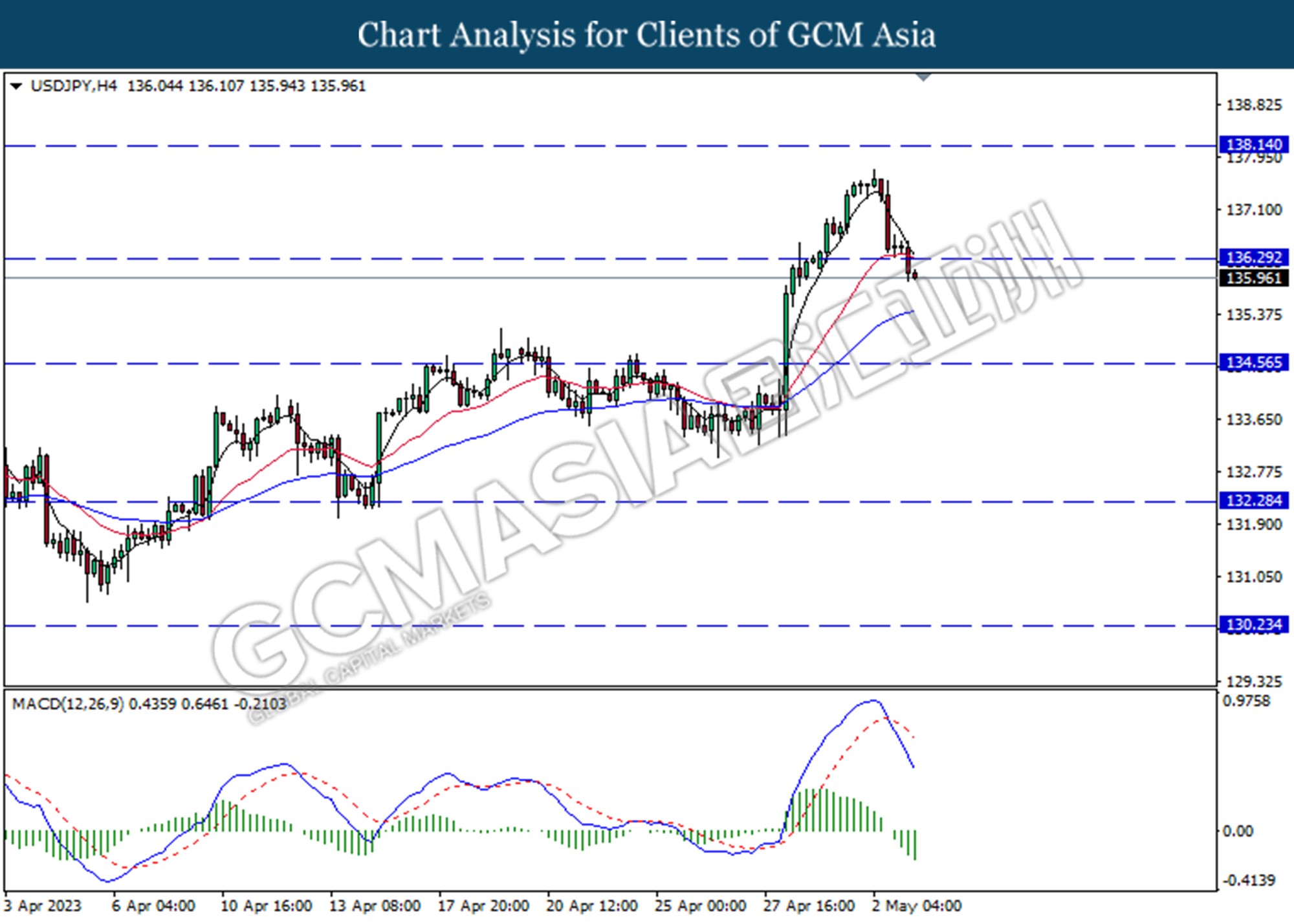1294x924 pixels.
Task: Click the 20 Apr 12:00 time label
Action: 592,906
